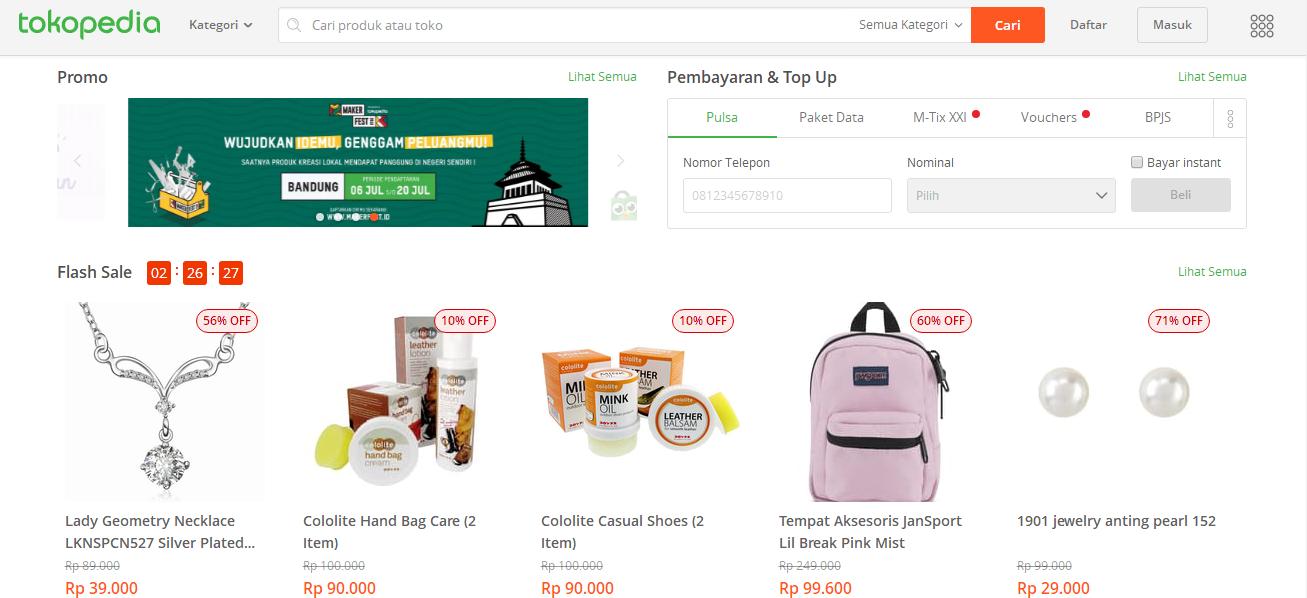
Task: Click the 71% OFF badge on pearl earrings
Action: coord(1179,321)
